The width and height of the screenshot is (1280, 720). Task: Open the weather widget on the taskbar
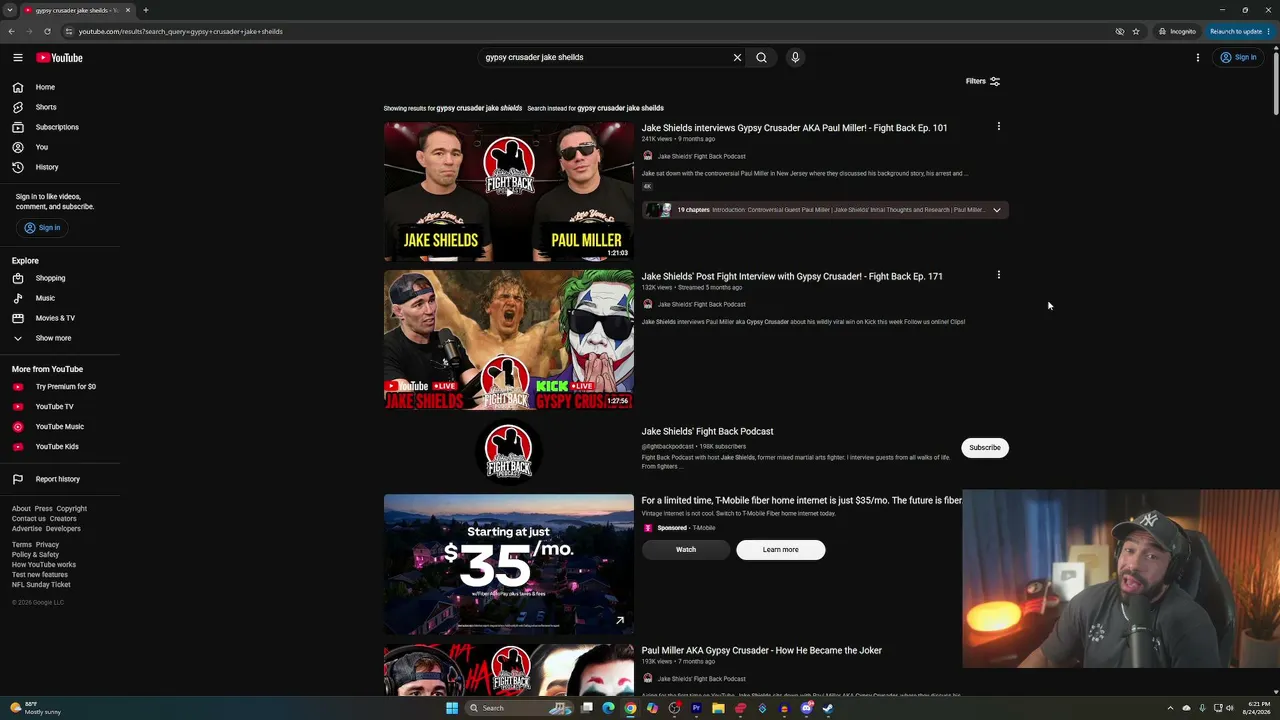34,708
